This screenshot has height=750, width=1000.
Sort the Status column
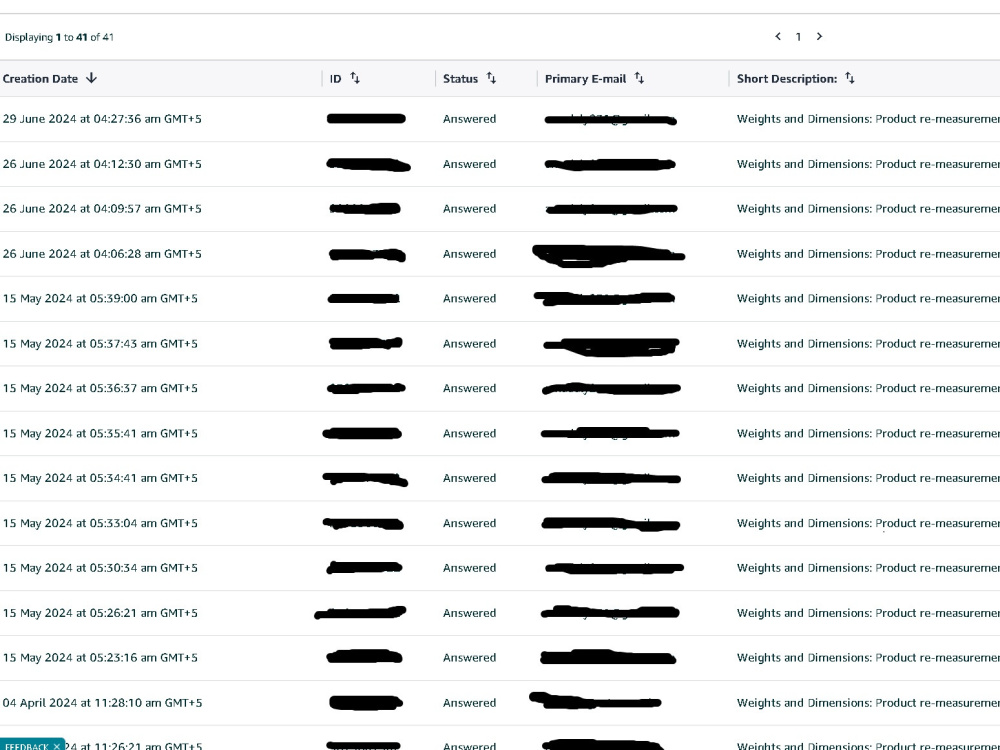click(x=491, y=78)
